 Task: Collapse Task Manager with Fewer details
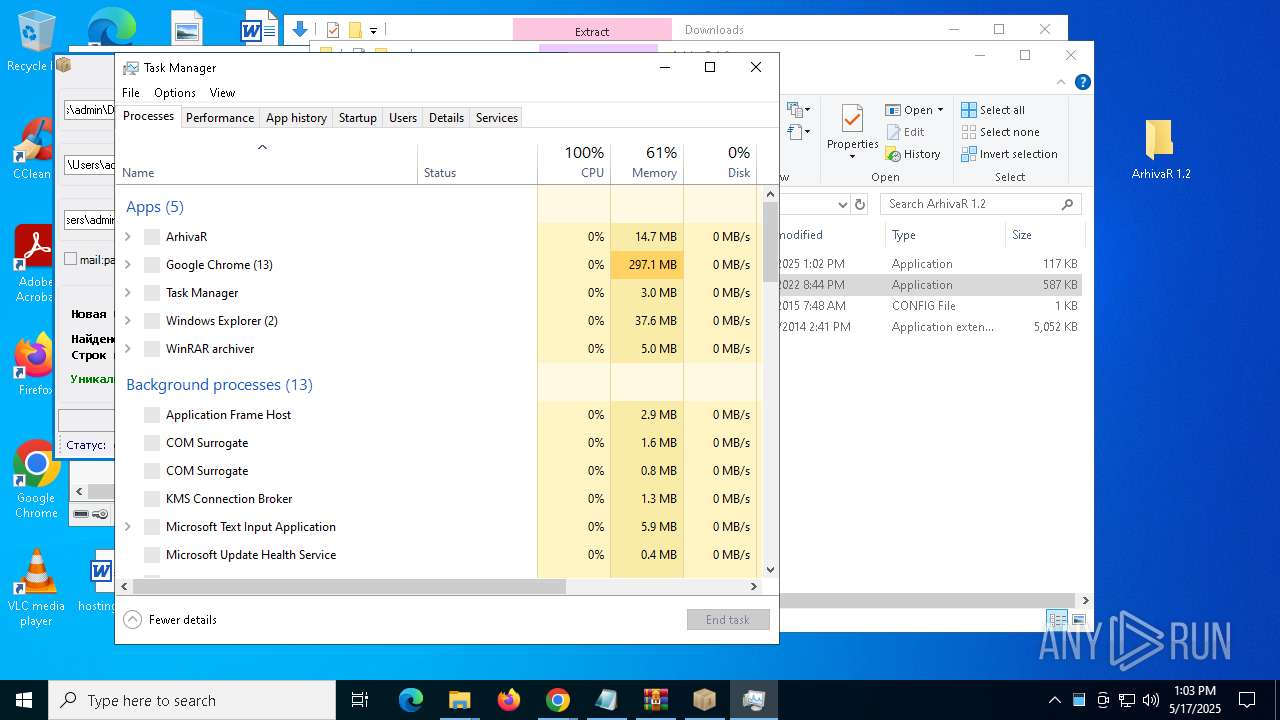coord(170,620)
